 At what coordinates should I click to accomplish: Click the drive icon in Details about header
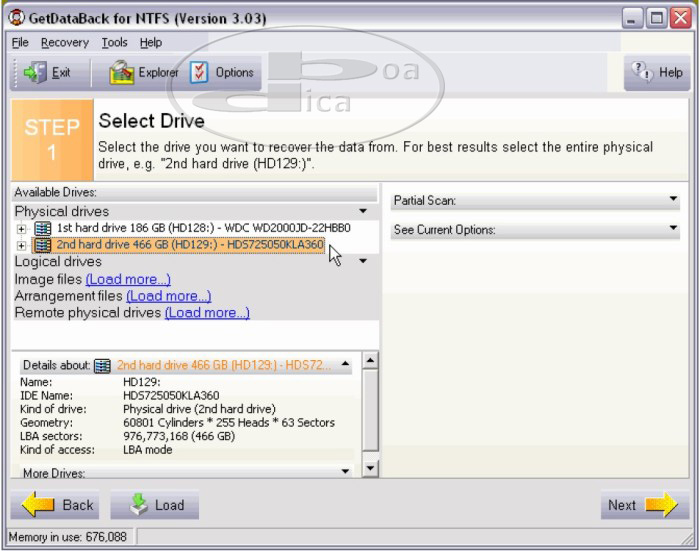(x=102, y=366)
